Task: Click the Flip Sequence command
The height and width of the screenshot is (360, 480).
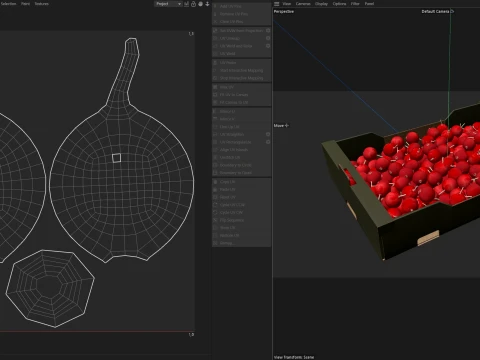Action: tap(241, 220)
